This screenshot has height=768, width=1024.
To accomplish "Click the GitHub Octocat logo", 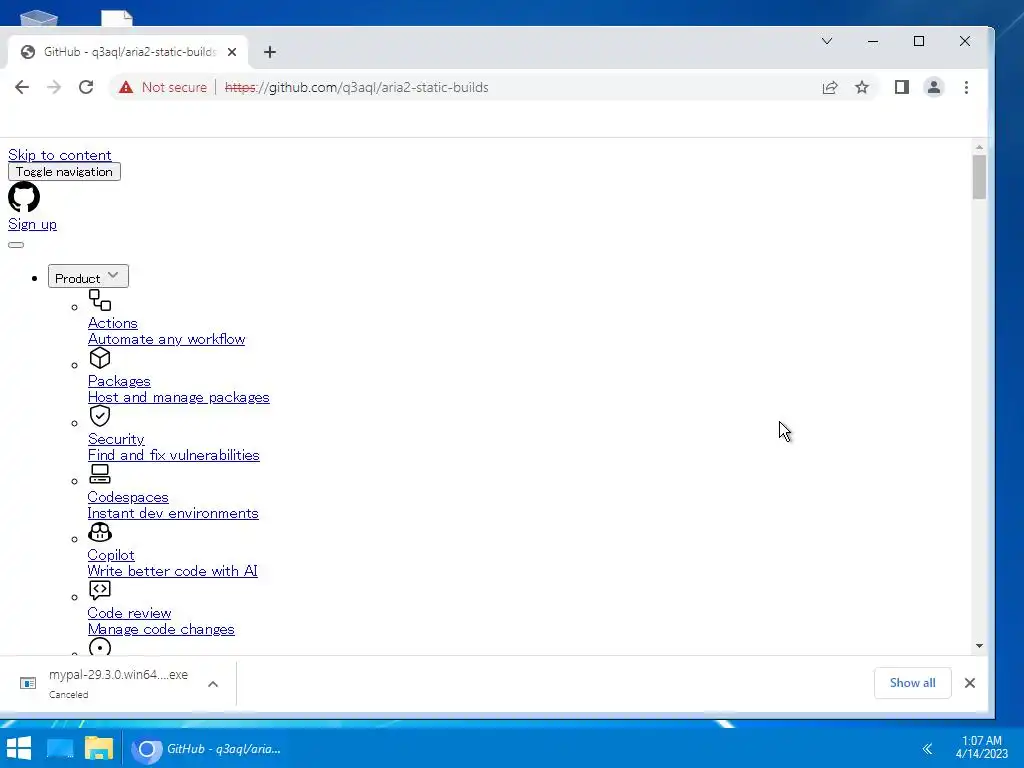I will click(x=24, y=197).
